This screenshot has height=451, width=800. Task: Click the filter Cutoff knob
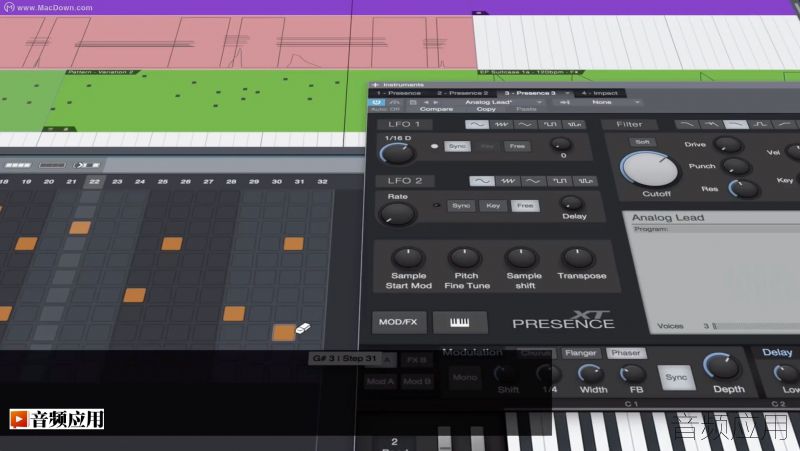click(649, 170)
